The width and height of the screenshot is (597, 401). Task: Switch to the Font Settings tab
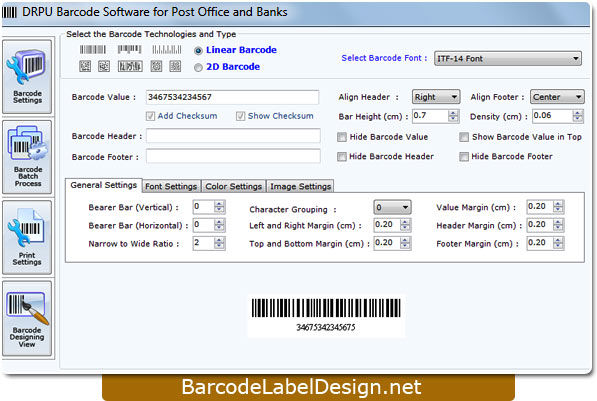[171, 186]
